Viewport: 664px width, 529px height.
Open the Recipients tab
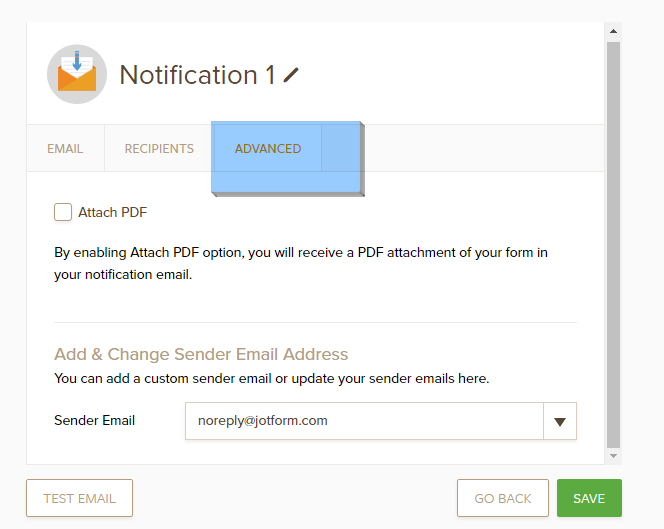coord(159,149)
